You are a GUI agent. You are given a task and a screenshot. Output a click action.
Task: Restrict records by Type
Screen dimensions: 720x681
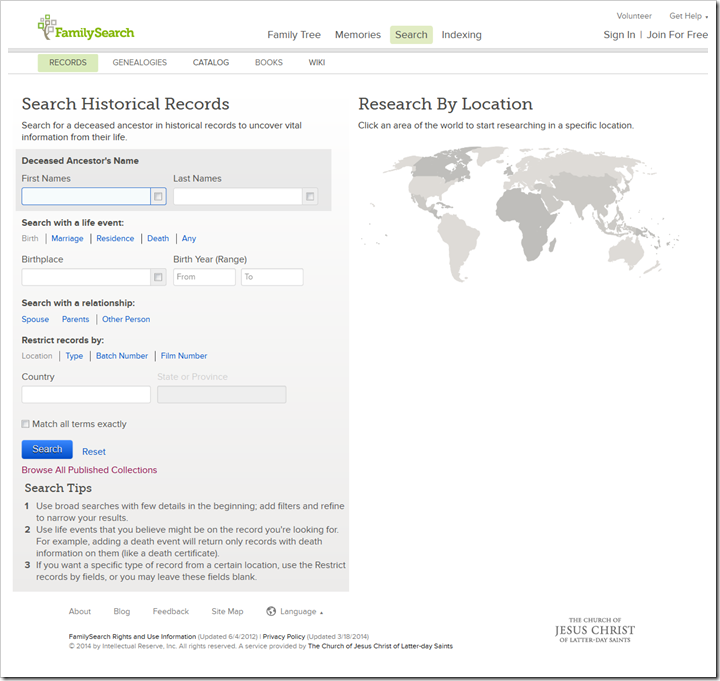pyautogui.click(x=74, y=356)
